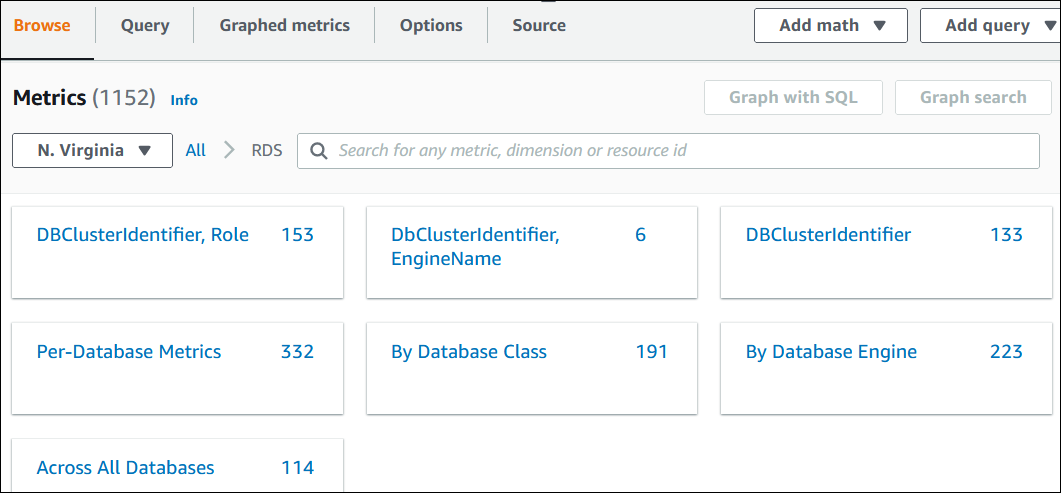Click the magnifying glass search icon
Viewport: 1061px width, 493px height.
tap(319, 151)
